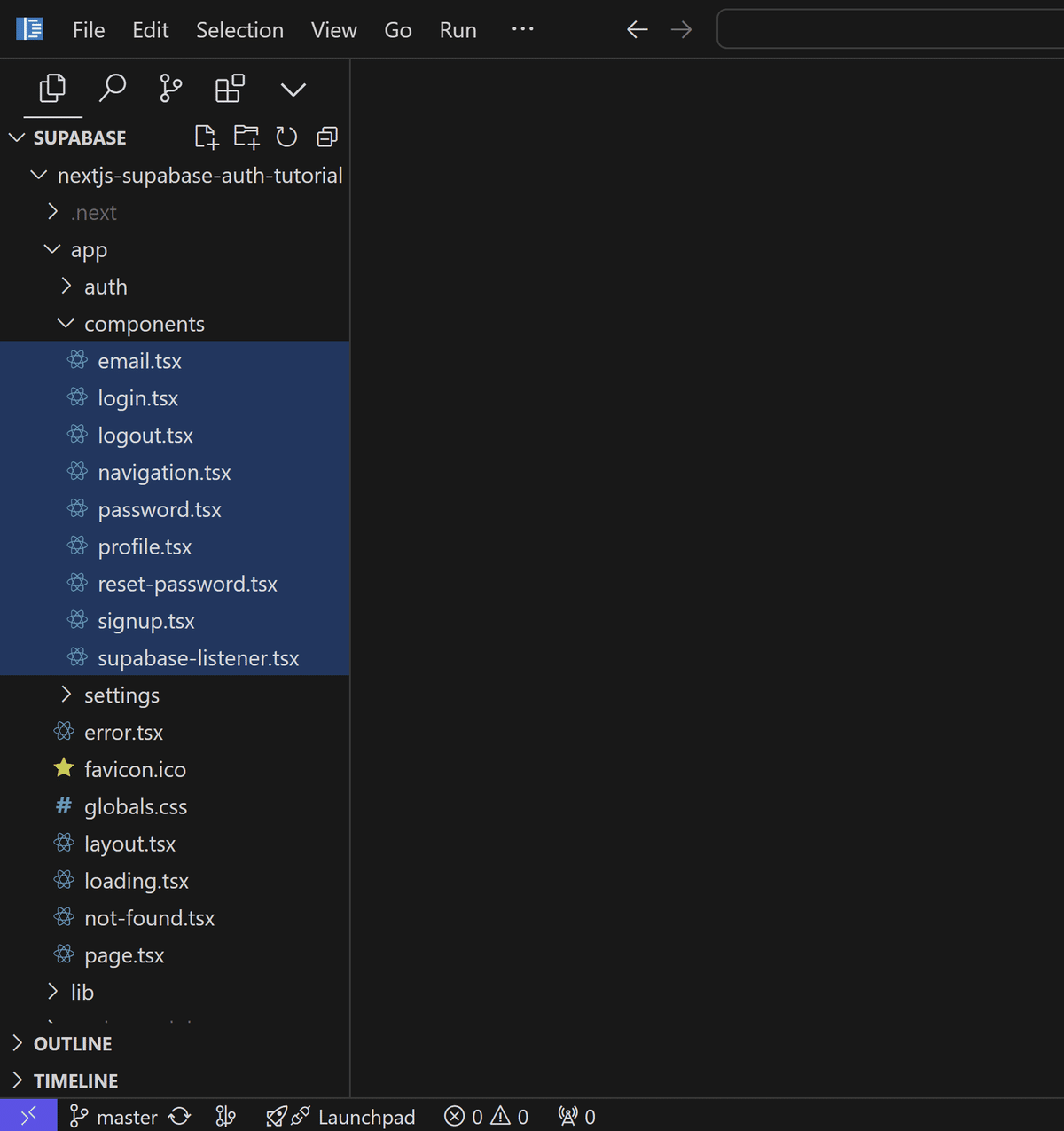This screenshot has width=1064, height=1131.
Task: Open email.tsx file
Action: tap(175, 361)
